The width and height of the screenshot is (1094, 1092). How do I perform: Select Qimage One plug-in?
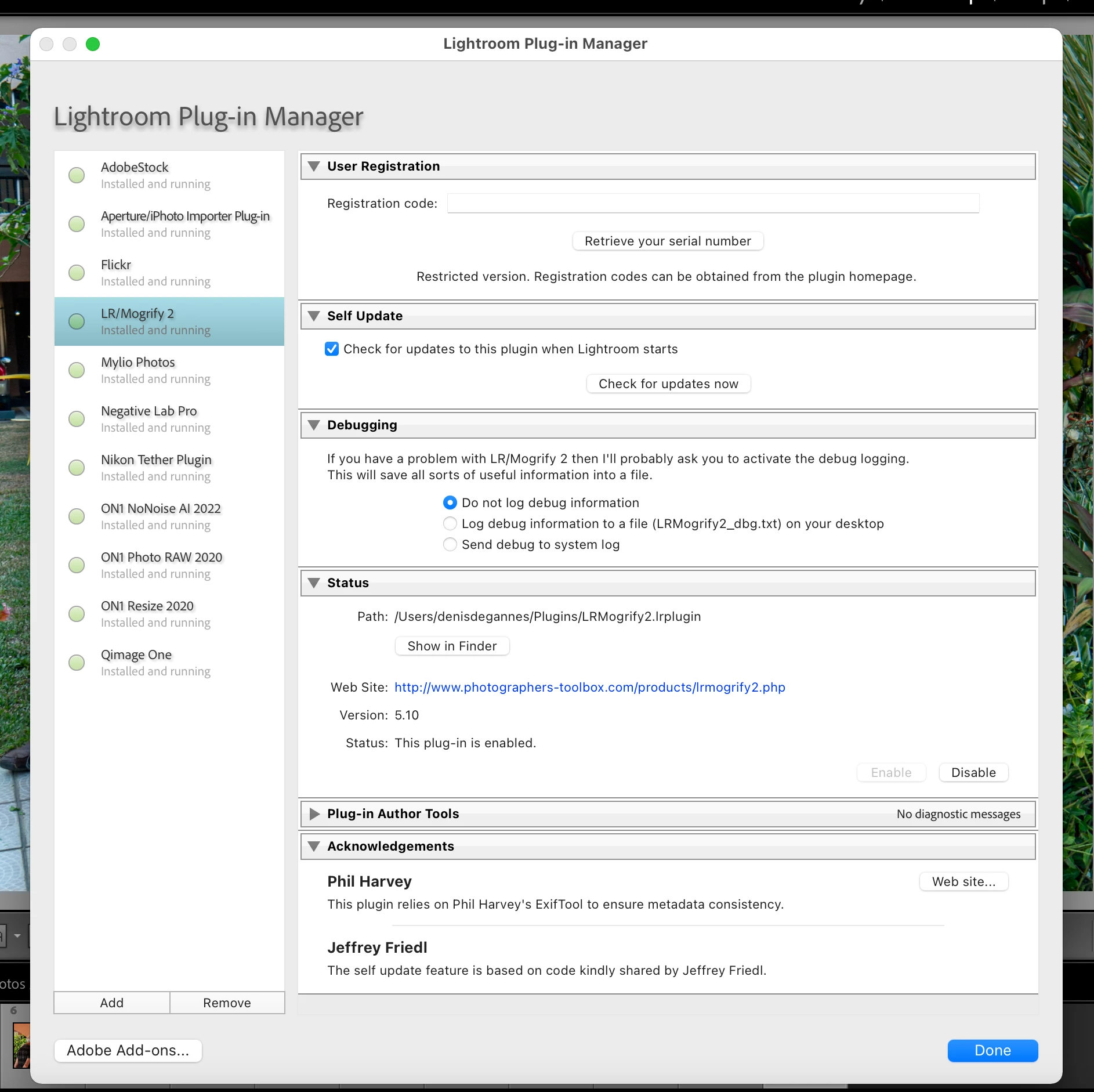[169, 663]
